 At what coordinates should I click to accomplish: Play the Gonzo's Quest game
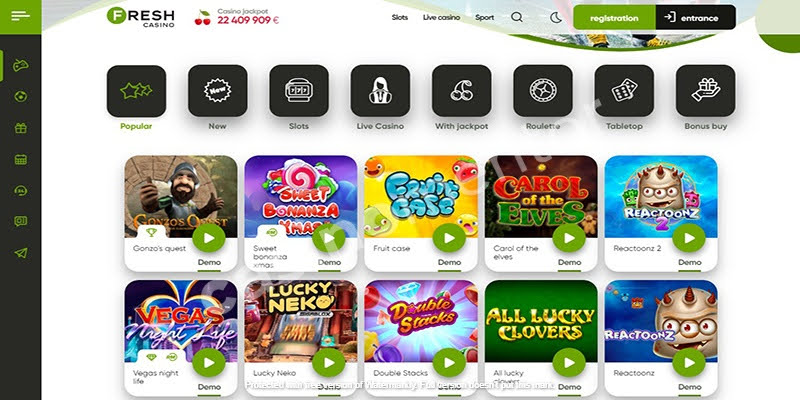coord(209,238)
